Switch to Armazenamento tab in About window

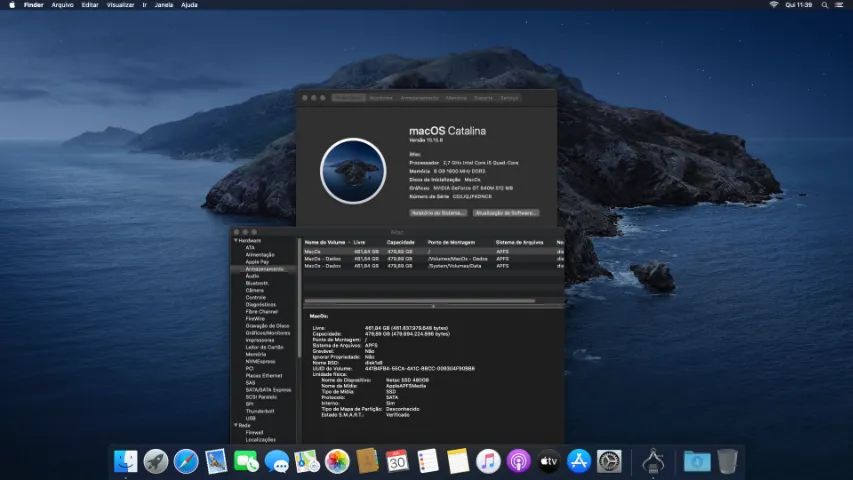pos(419,98)
